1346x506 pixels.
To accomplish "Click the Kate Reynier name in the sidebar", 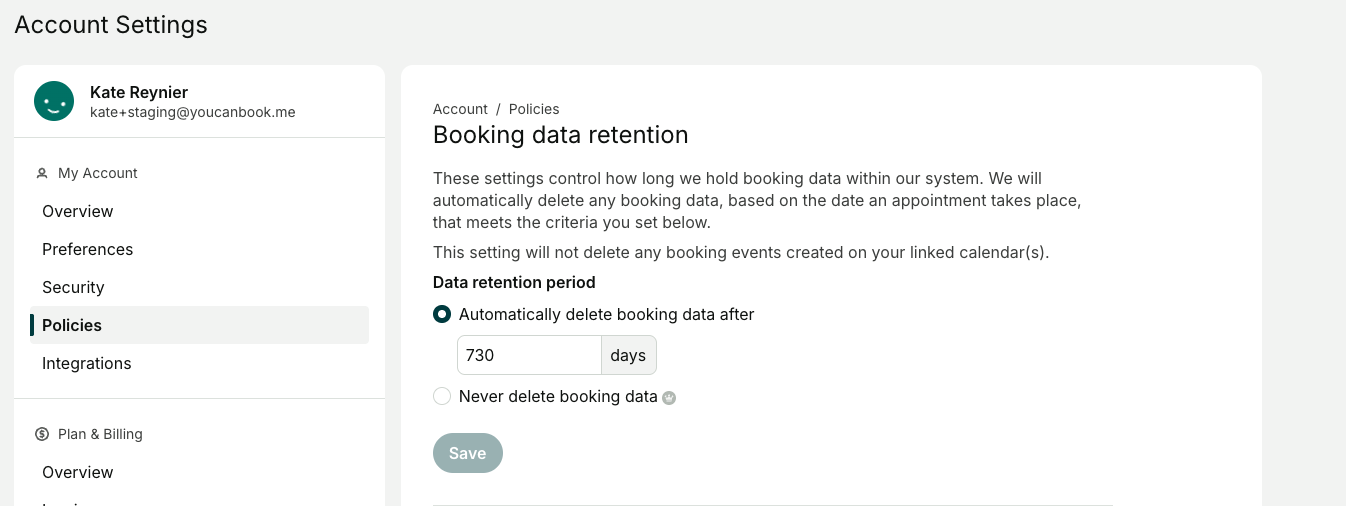I will pyautogui.click(x=139, y=92).
